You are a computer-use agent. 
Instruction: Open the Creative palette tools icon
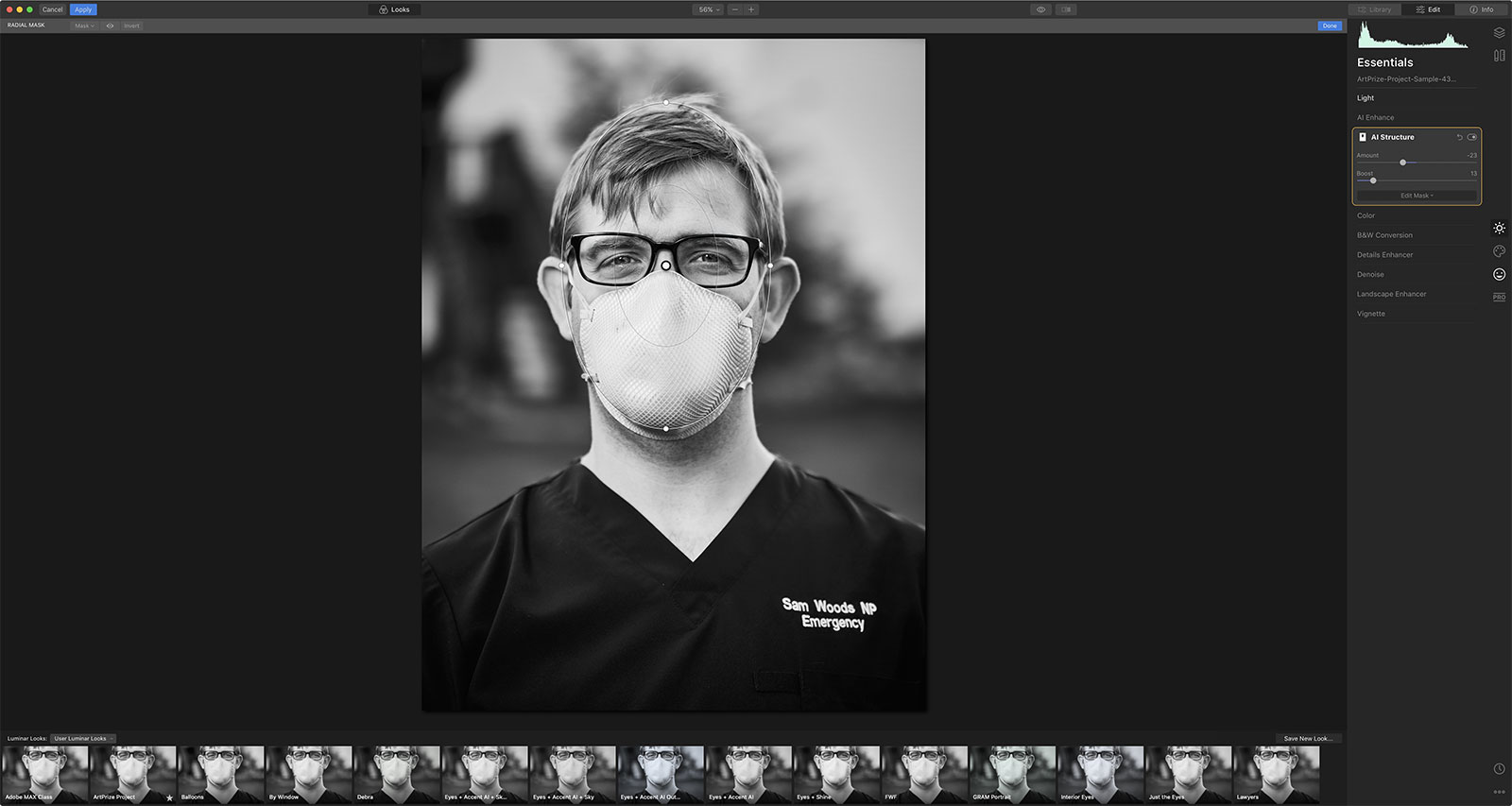tap(1499, 251)
